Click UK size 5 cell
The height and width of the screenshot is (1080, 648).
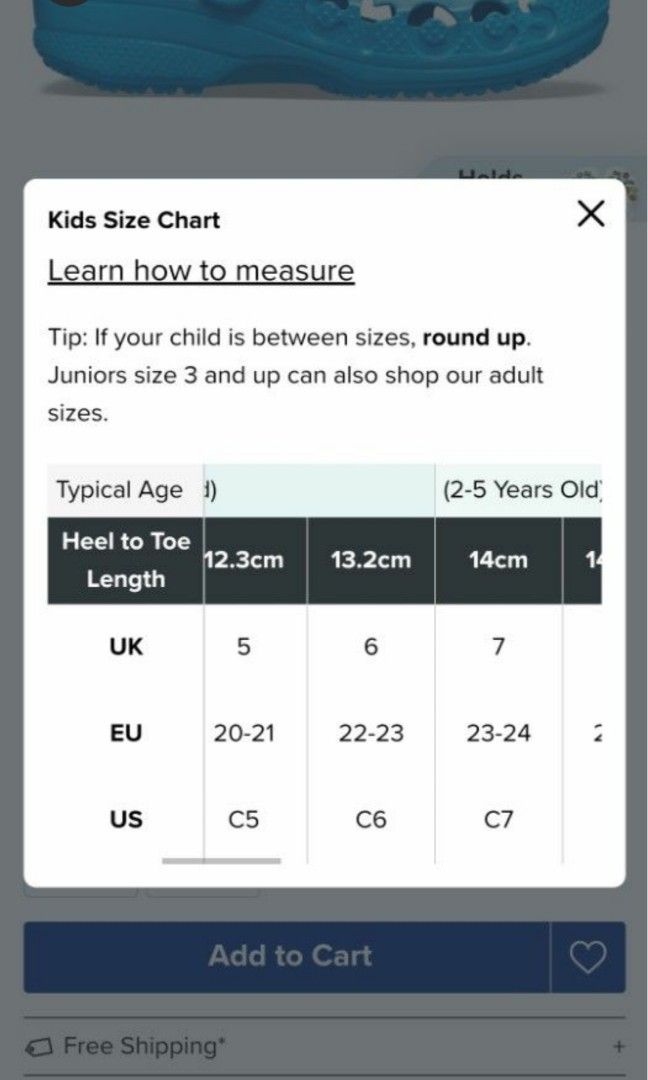244,647
